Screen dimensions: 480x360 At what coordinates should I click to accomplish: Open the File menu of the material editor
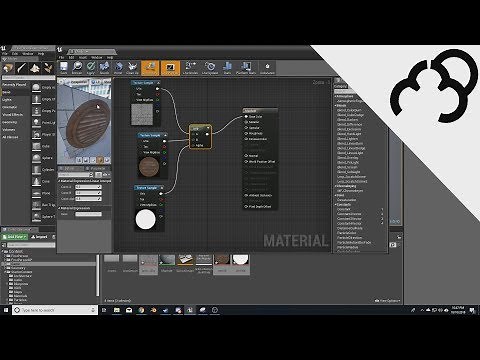coord(61,57)
